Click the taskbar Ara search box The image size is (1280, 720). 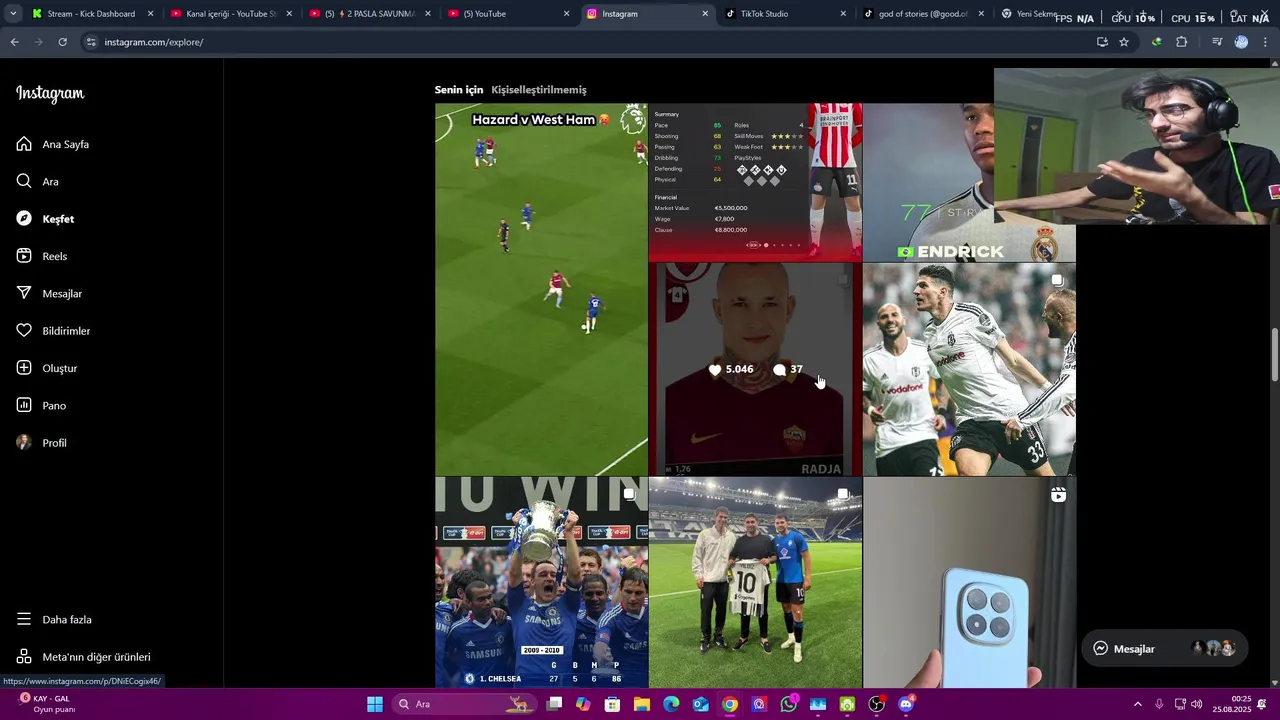click(x=464, y=704)
